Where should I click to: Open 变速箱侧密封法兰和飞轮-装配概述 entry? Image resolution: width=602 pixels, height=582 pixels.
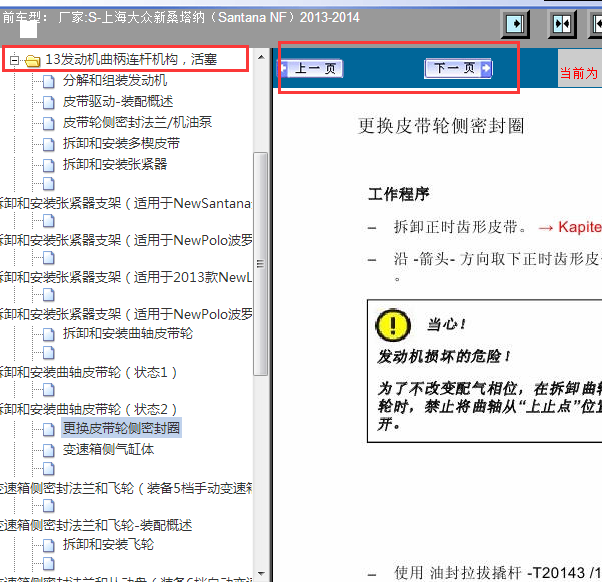click(x=96, y=525)
